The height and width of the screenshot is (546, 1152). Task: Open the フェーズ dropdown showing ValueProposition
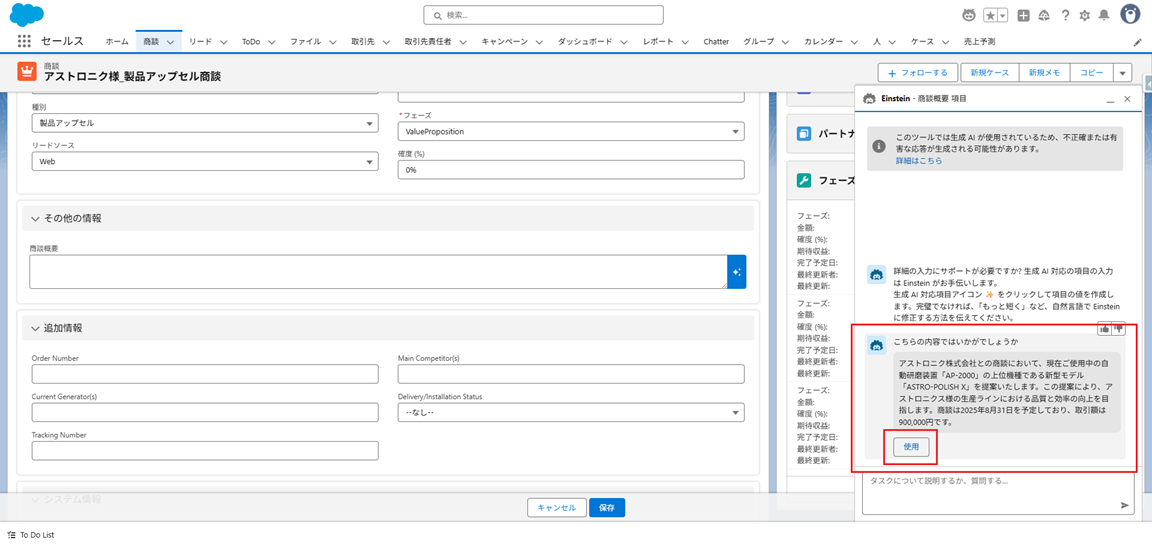pos(571,131)
